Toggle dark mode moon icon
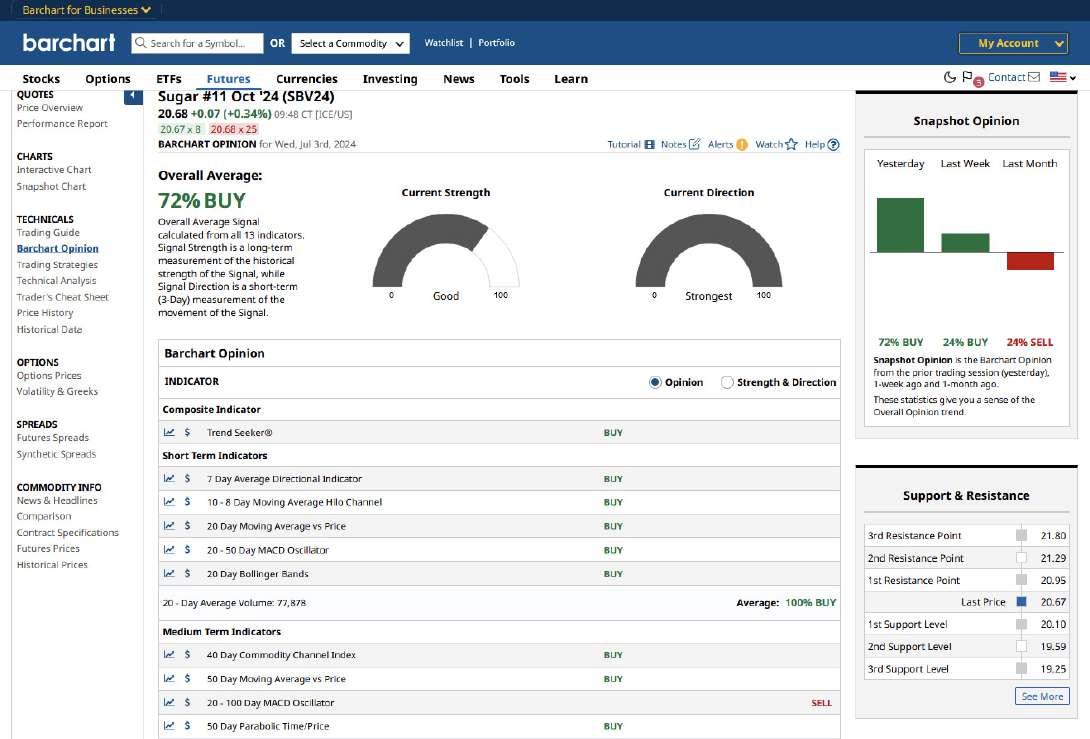This screenshot has height=739, width=1090. tap(950, 77)
